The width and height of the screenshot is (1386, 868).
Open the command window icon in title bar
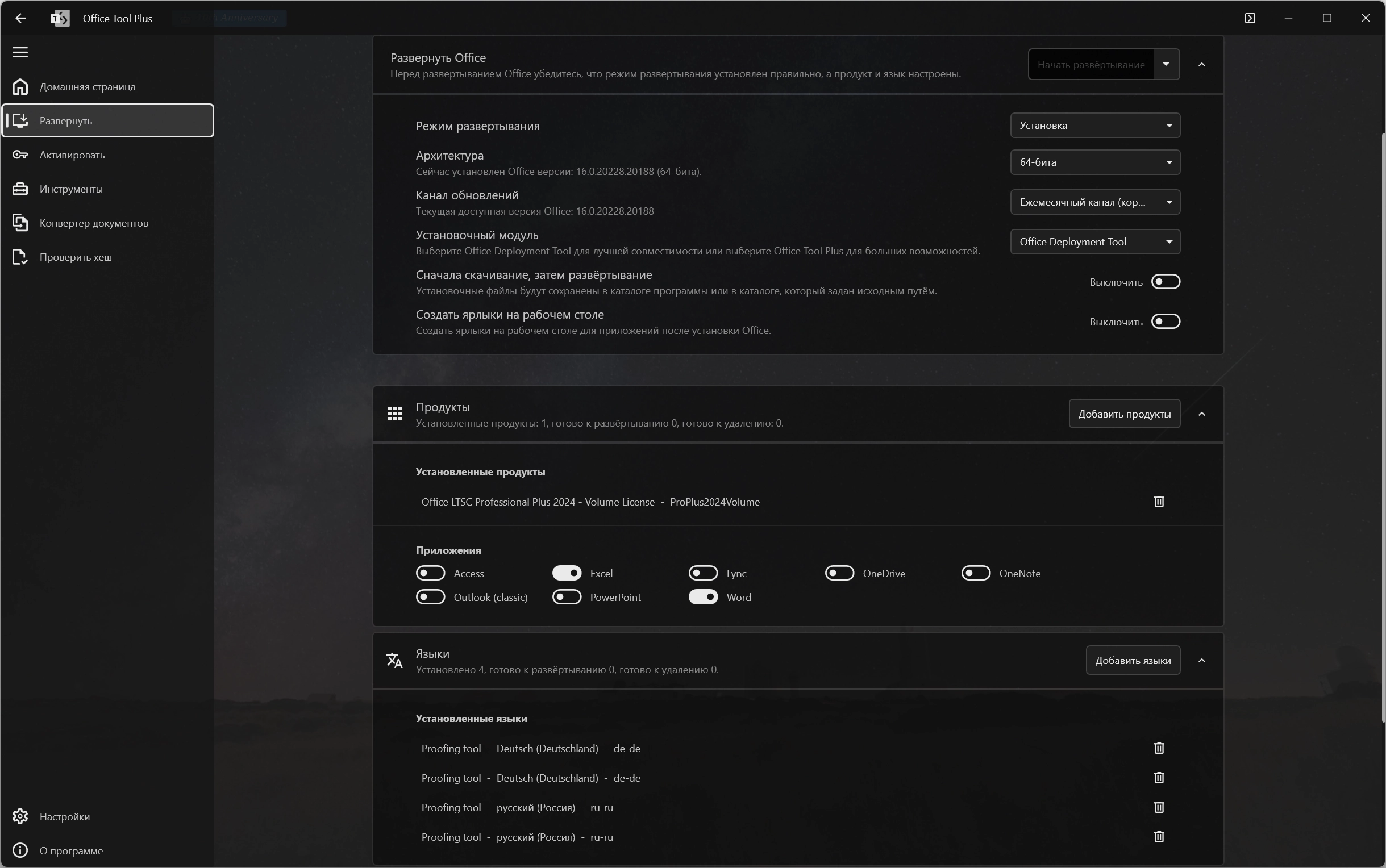[x=1250, y=18]
